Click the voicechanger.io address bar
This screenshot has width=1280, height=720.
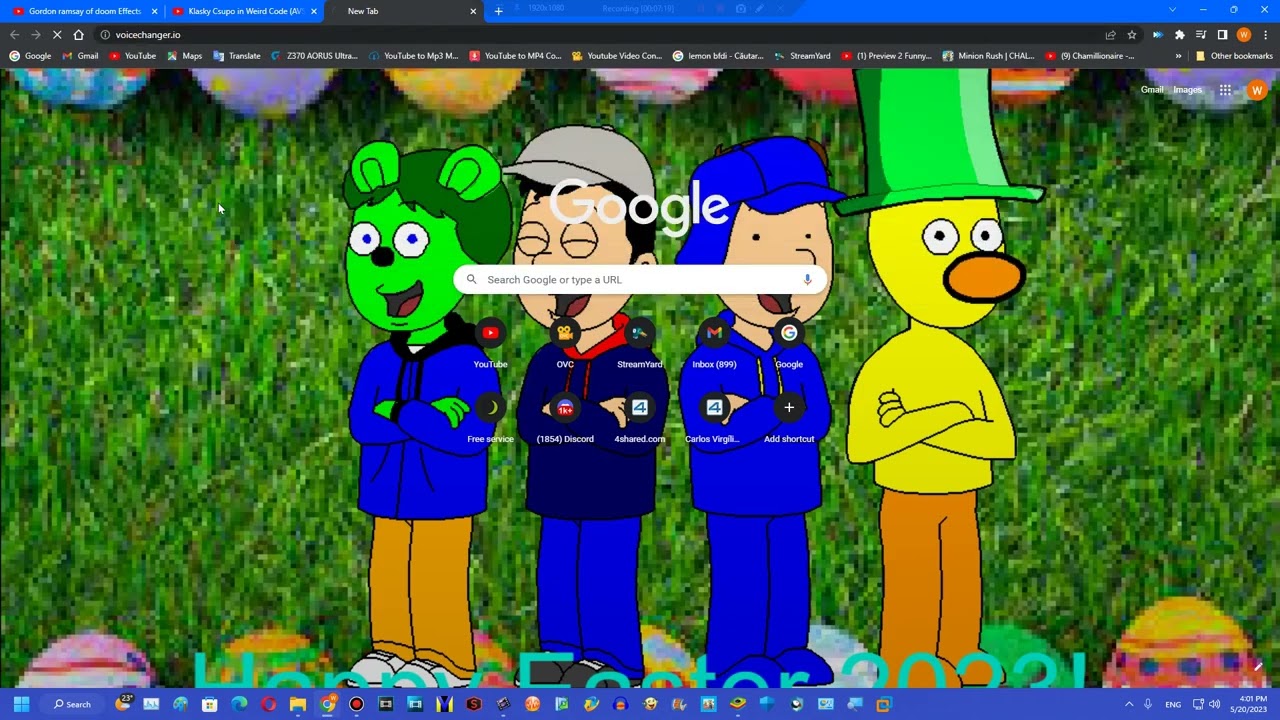click(600, 34)
